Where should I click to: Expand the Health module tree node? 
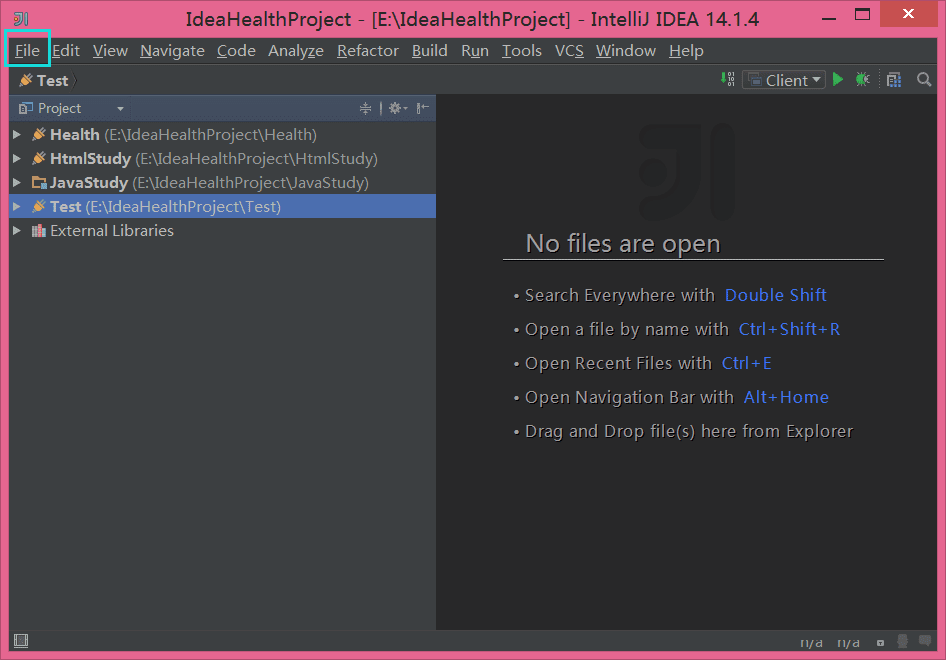click(x=17, y=134)
